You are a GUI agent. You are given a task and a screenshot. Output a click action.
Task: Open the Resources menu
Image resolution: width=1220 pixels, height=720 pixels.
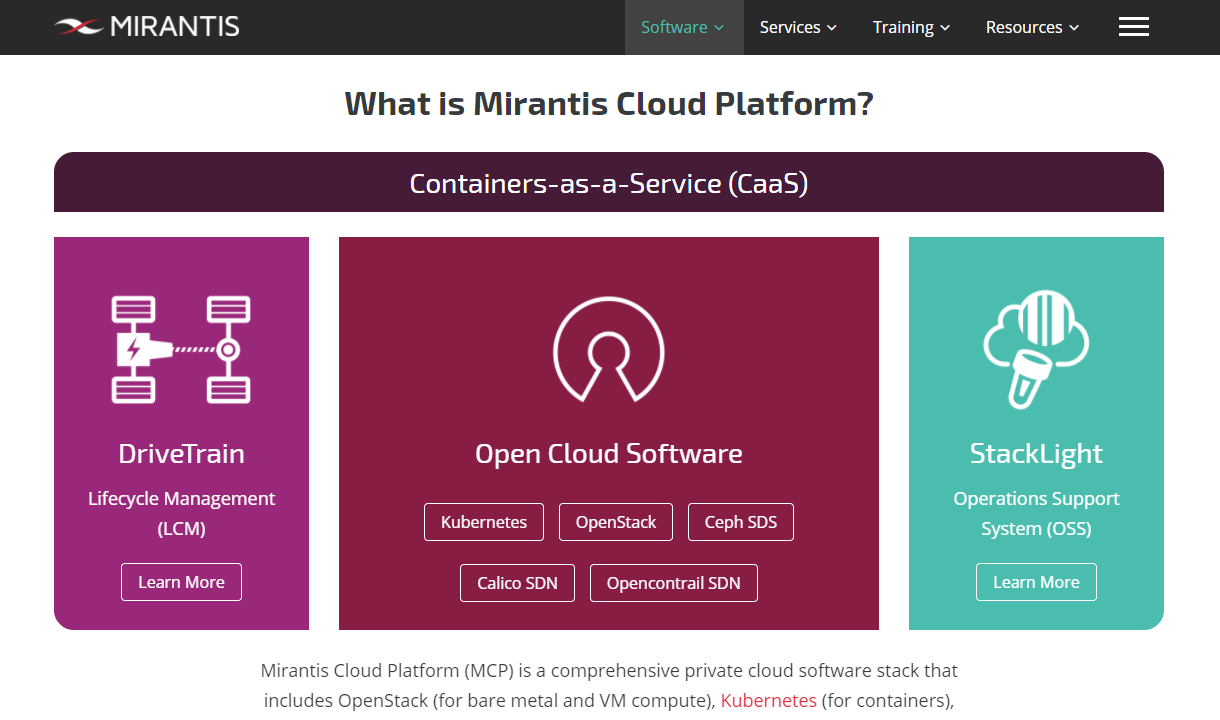(x=1032, y=27)
